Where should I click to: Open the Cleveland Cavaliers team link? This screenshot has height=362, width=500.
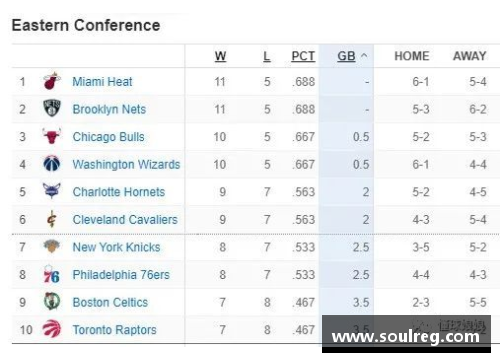[125, 220]
